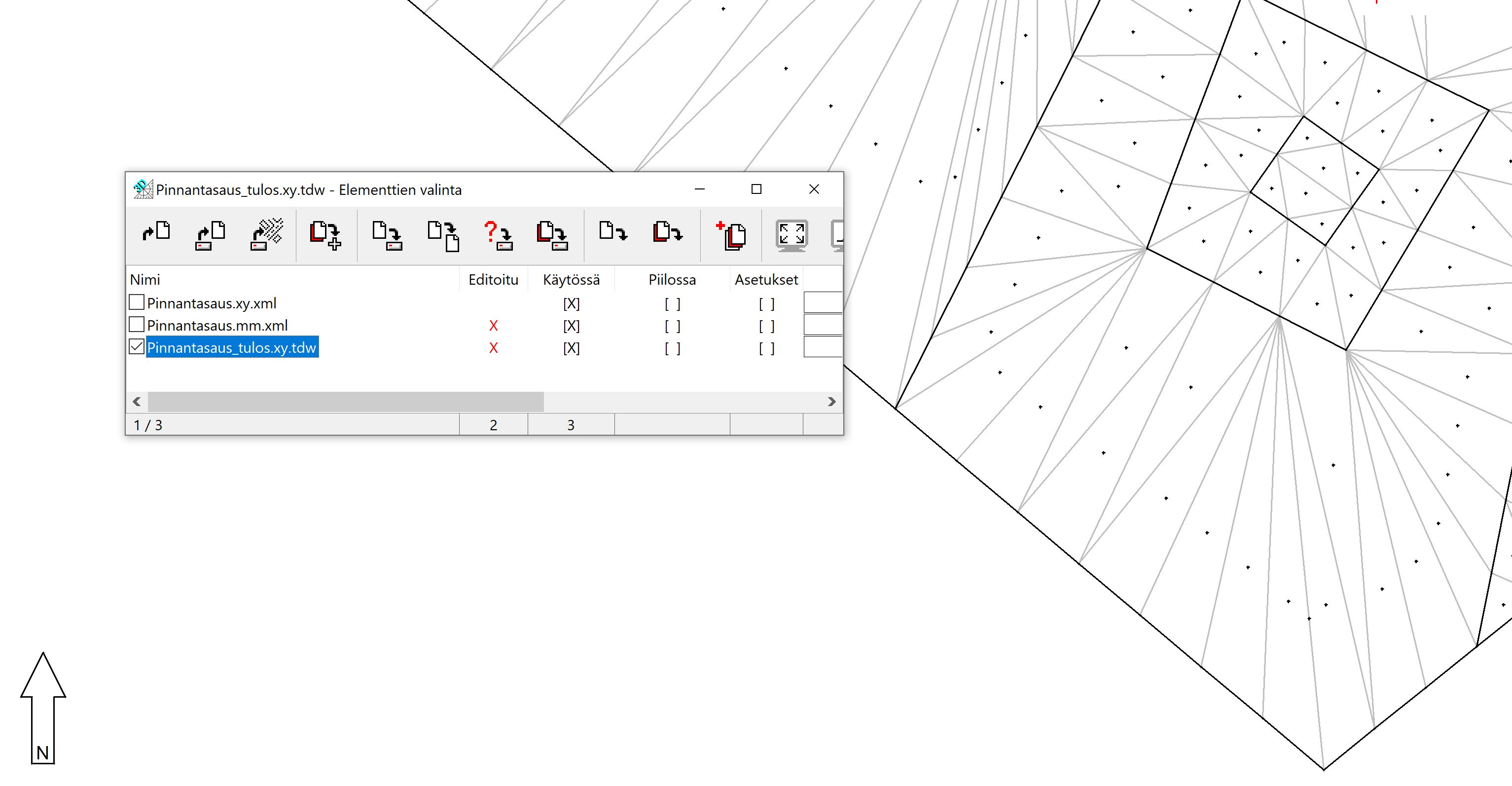Toggle Piilossa for Pinnantasaus.xy.xml row
Image resolution: width=1512 pixels, height=786 pixels.
point(672,304)
